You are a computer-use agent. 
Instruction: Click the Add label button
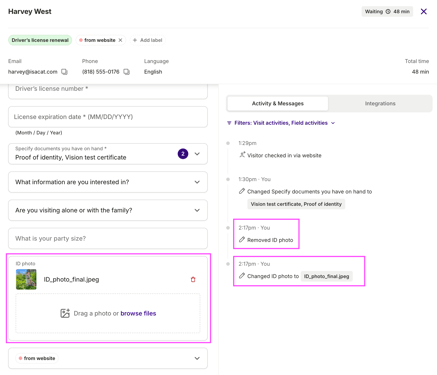[147, 40]
